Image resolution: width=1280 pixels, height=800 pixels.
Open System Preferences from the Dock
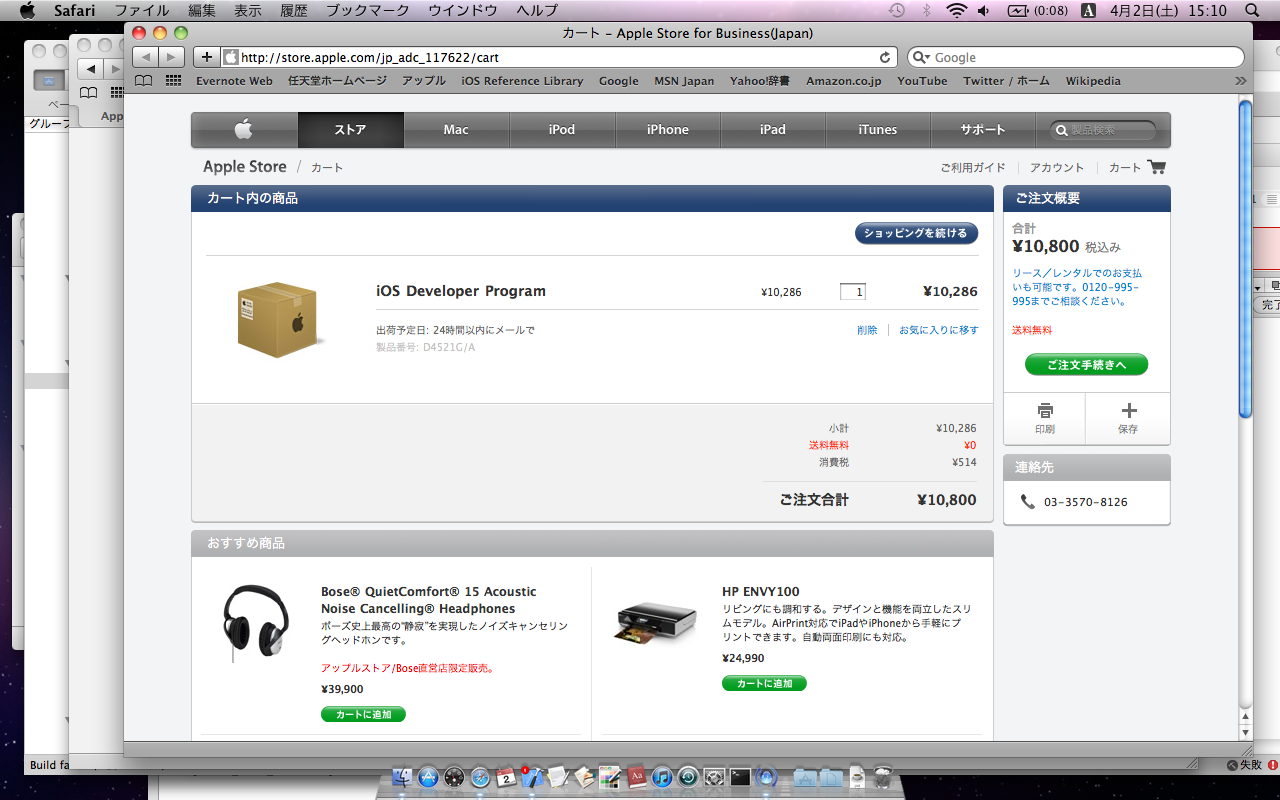tap(714, 777)
